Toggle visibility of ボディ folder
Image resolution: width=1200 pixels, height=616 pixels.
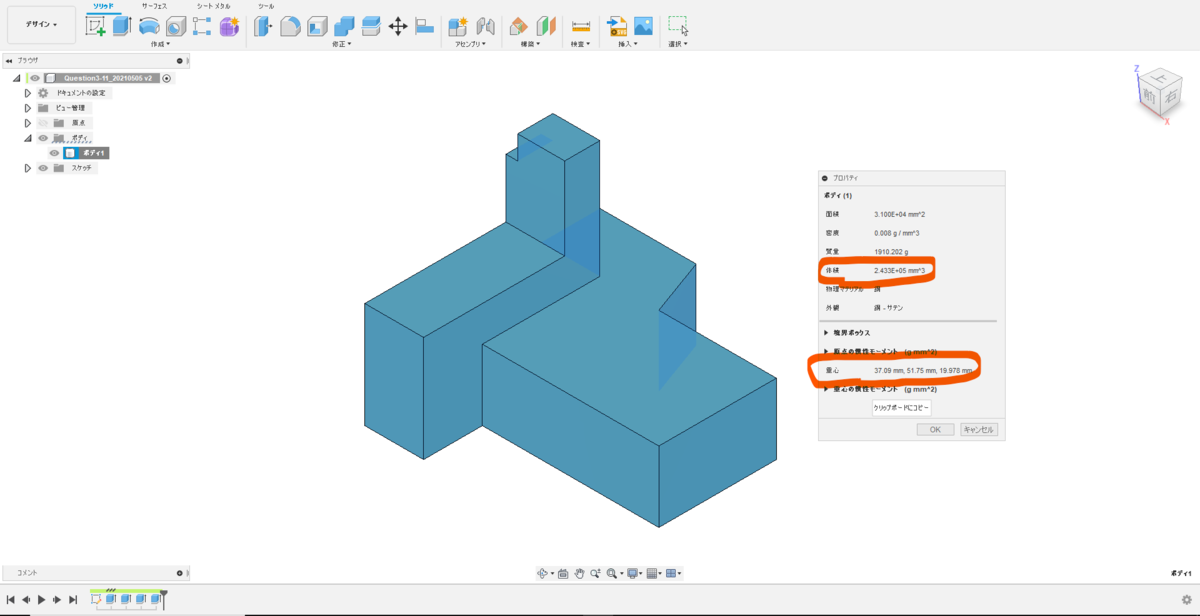coord(43,138)
